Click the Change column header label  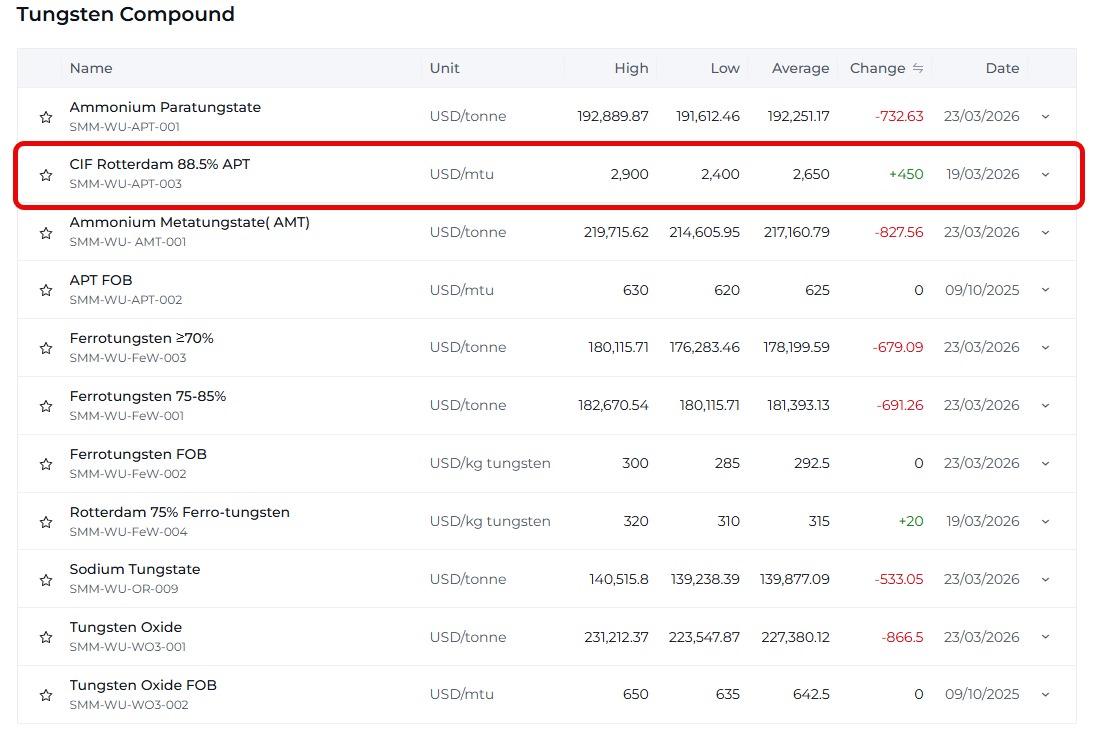tap(878, 68)
